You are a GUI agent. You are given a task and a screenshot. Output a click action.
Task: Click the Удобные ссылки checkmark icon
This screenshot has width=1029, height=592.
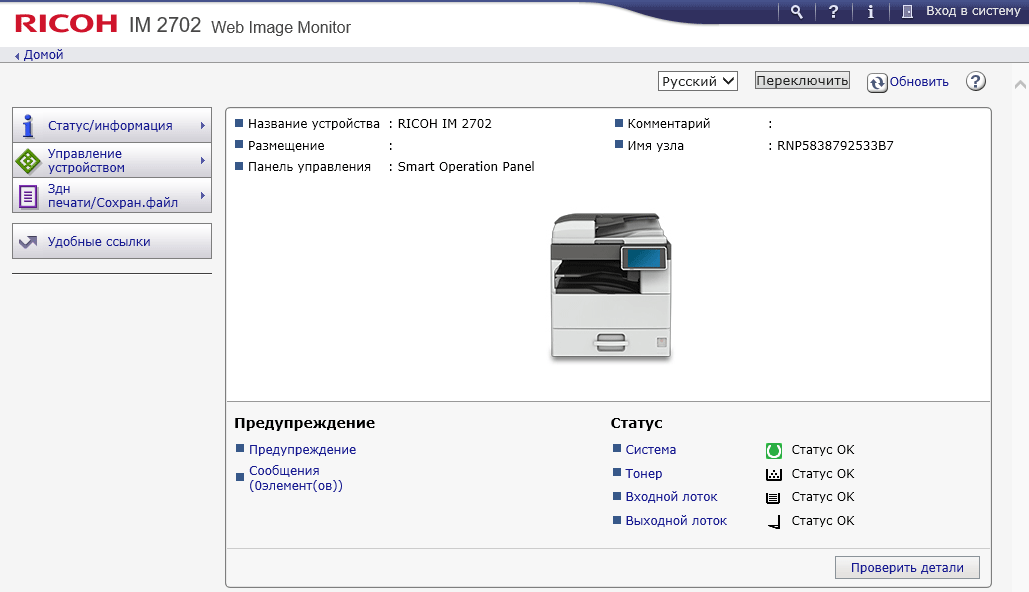coord(28,242)
